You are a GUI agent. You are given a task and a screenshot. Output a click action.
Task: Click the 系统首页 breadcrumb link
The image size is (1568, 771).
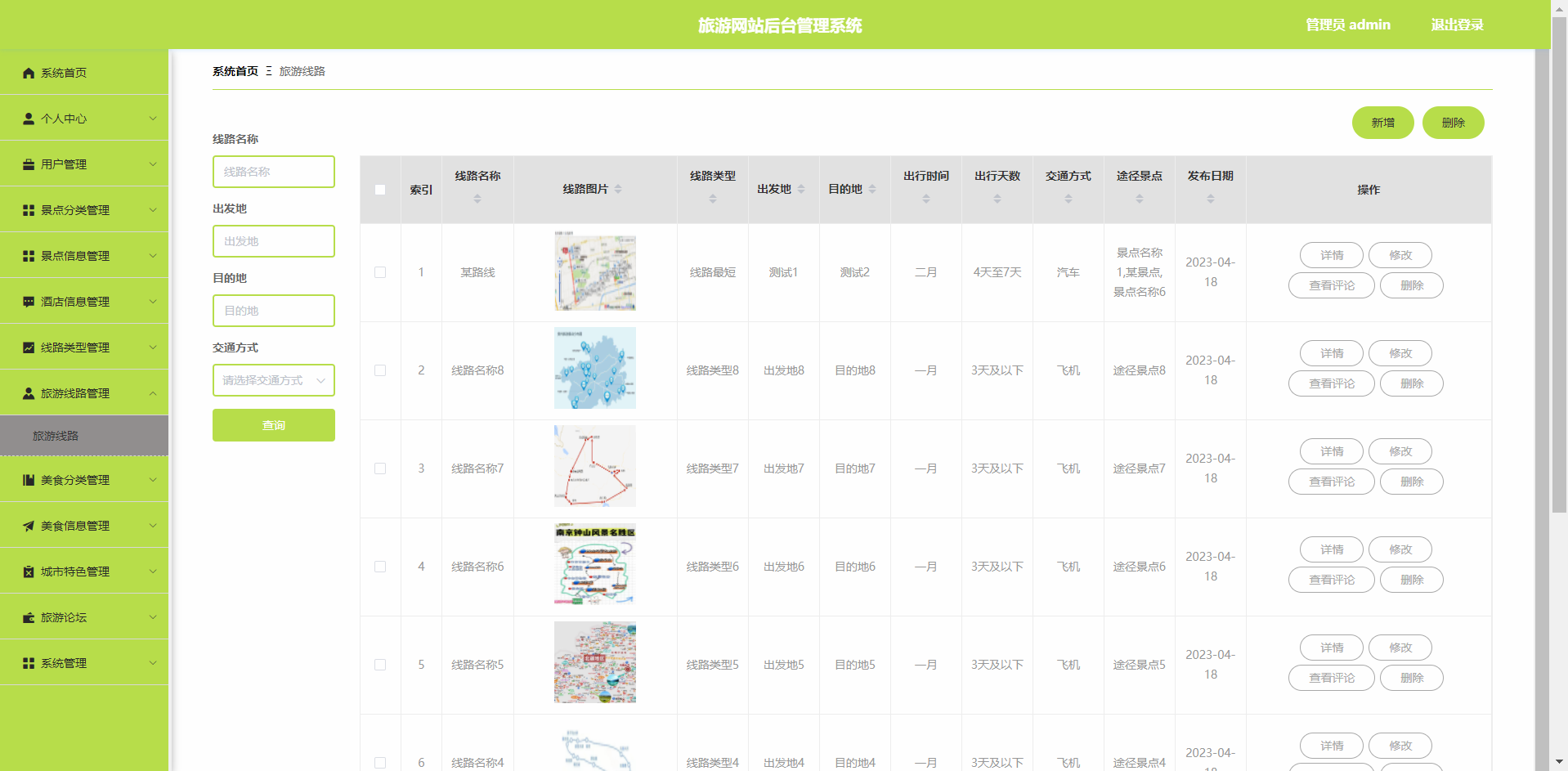click(235, 71)
